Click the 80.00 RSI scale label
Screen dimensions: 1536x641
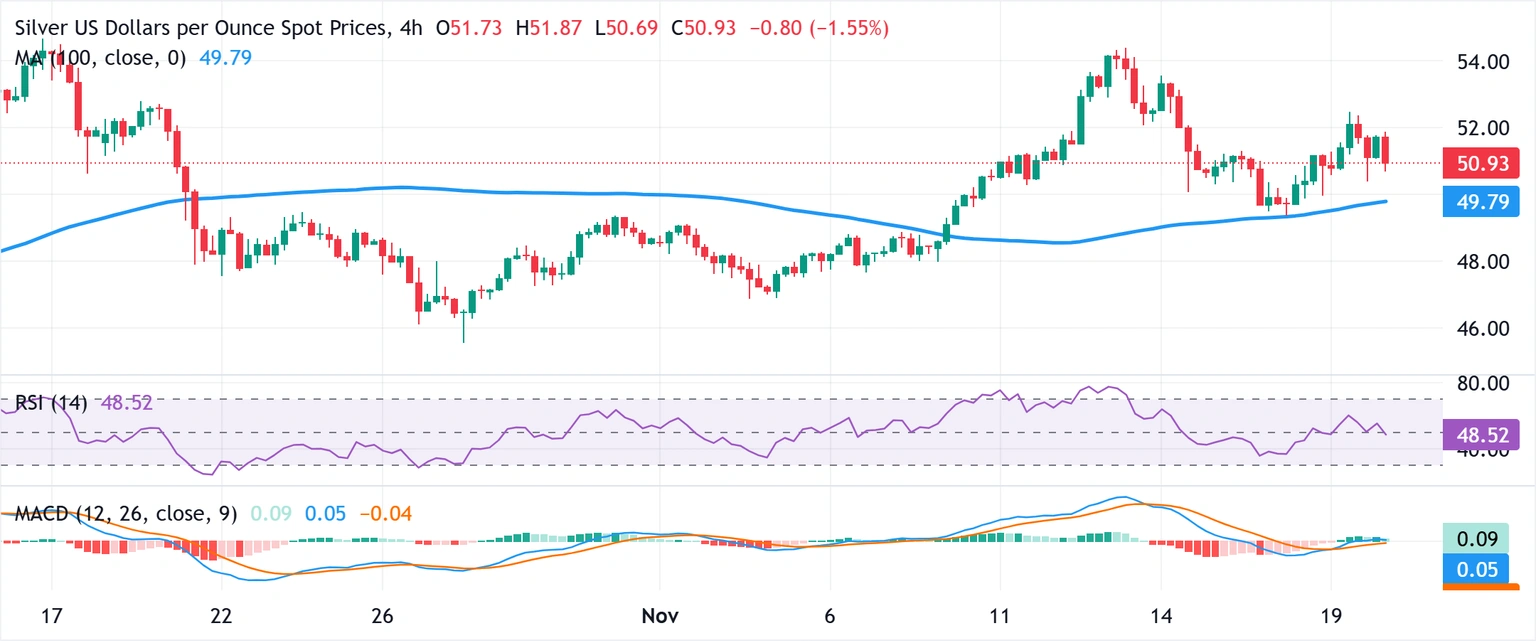tap(1482, 383)
